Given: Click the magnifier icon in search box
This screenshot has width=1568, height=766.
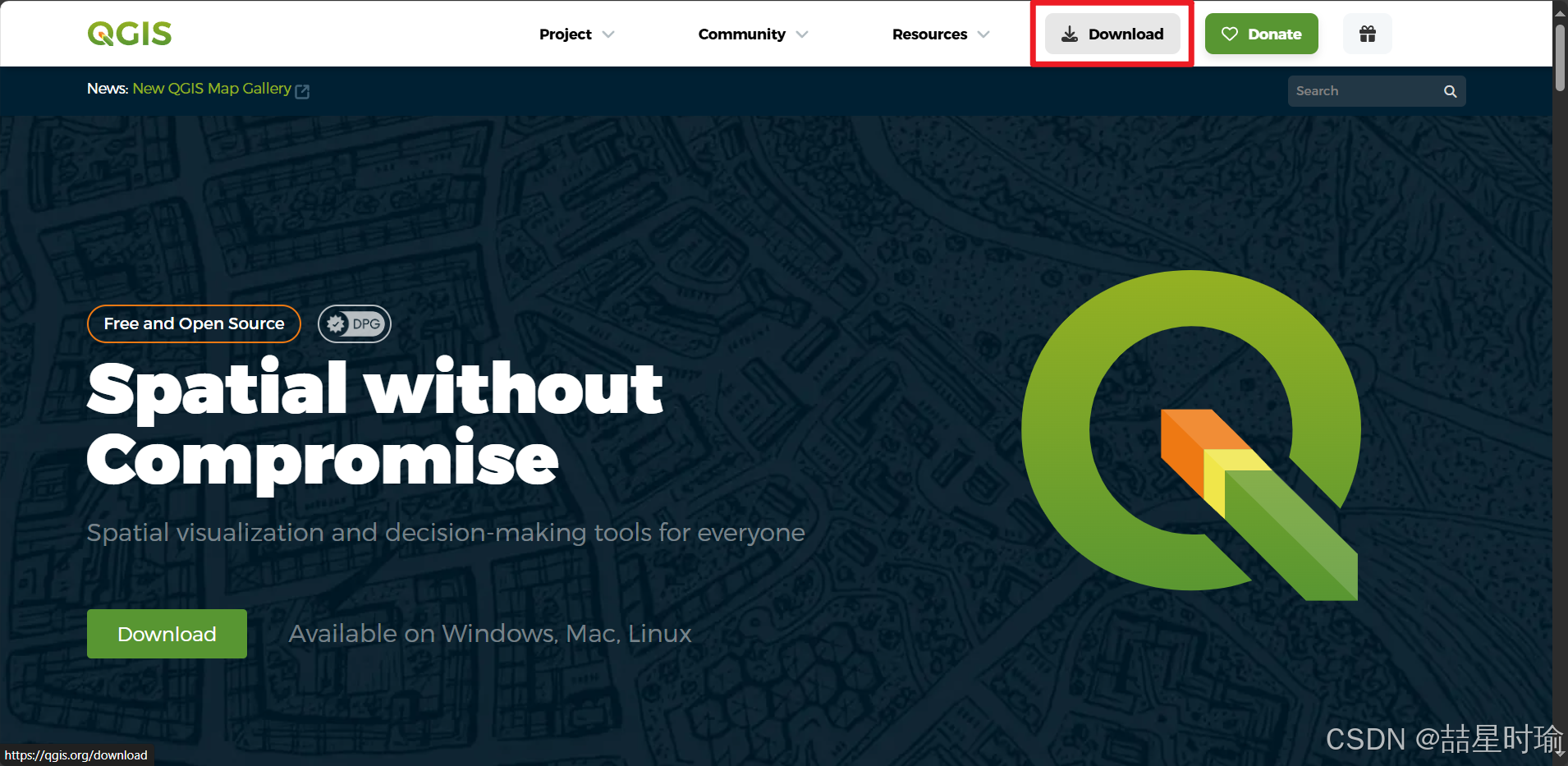Looking at the screenshot, I should 1450,91.
